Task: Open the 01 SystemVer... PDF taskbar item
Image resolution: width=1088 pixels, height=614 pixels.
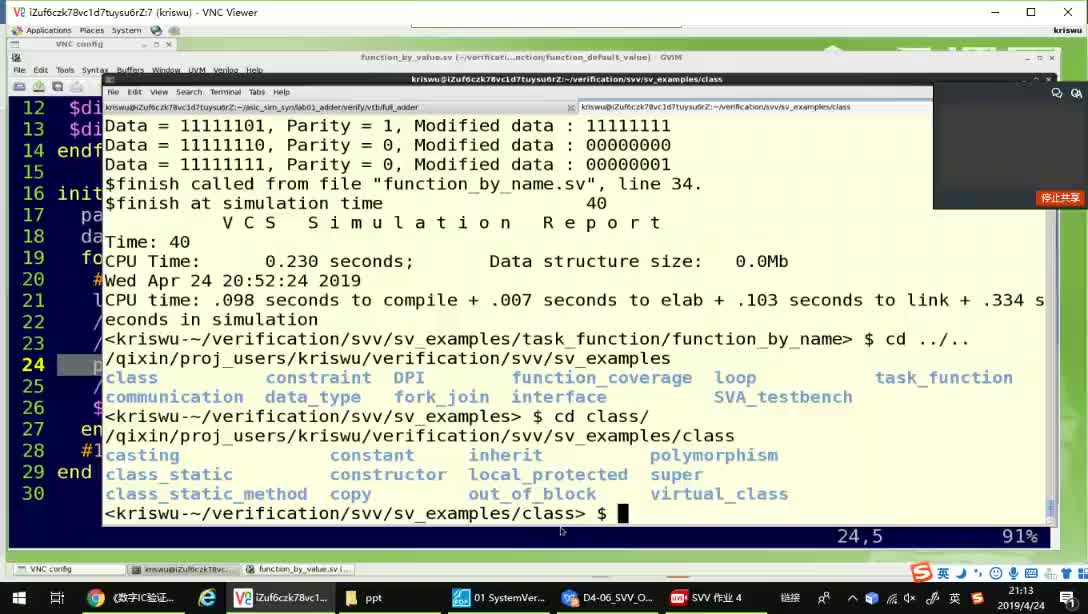Action: (498, 597)
